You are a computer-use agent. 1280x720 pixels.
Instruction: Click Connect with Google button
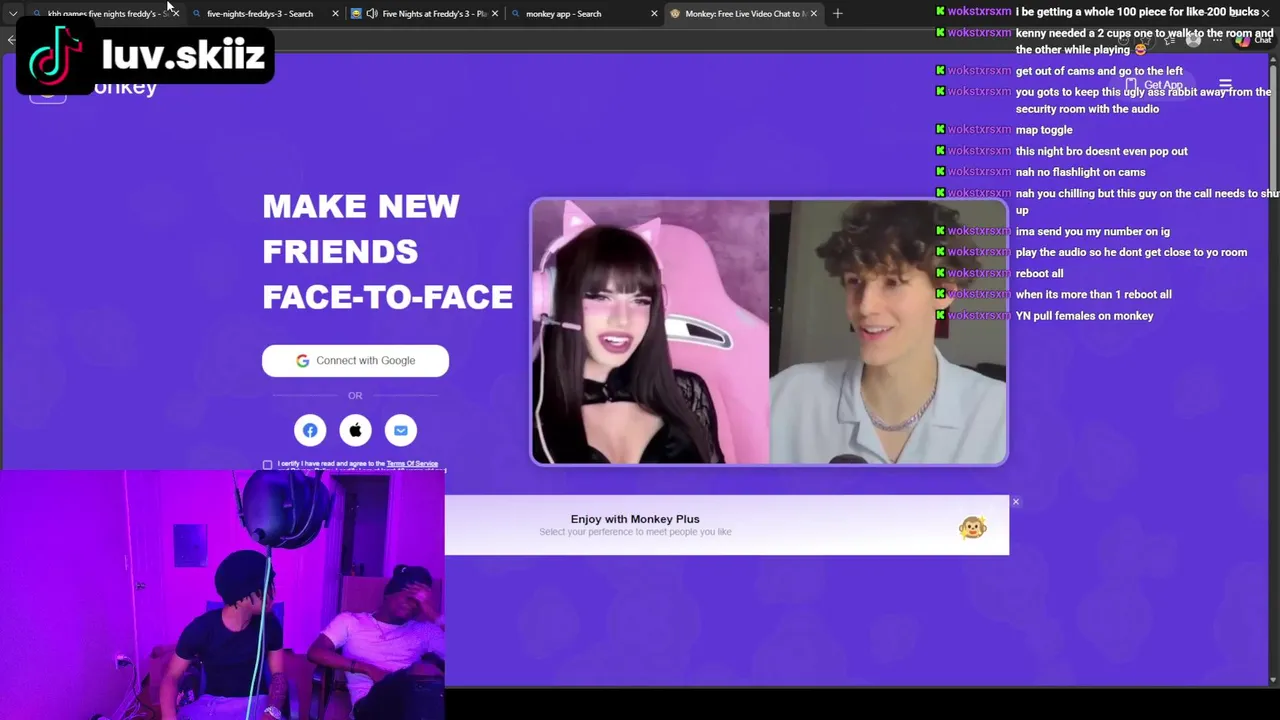click(x=355, y=361)
